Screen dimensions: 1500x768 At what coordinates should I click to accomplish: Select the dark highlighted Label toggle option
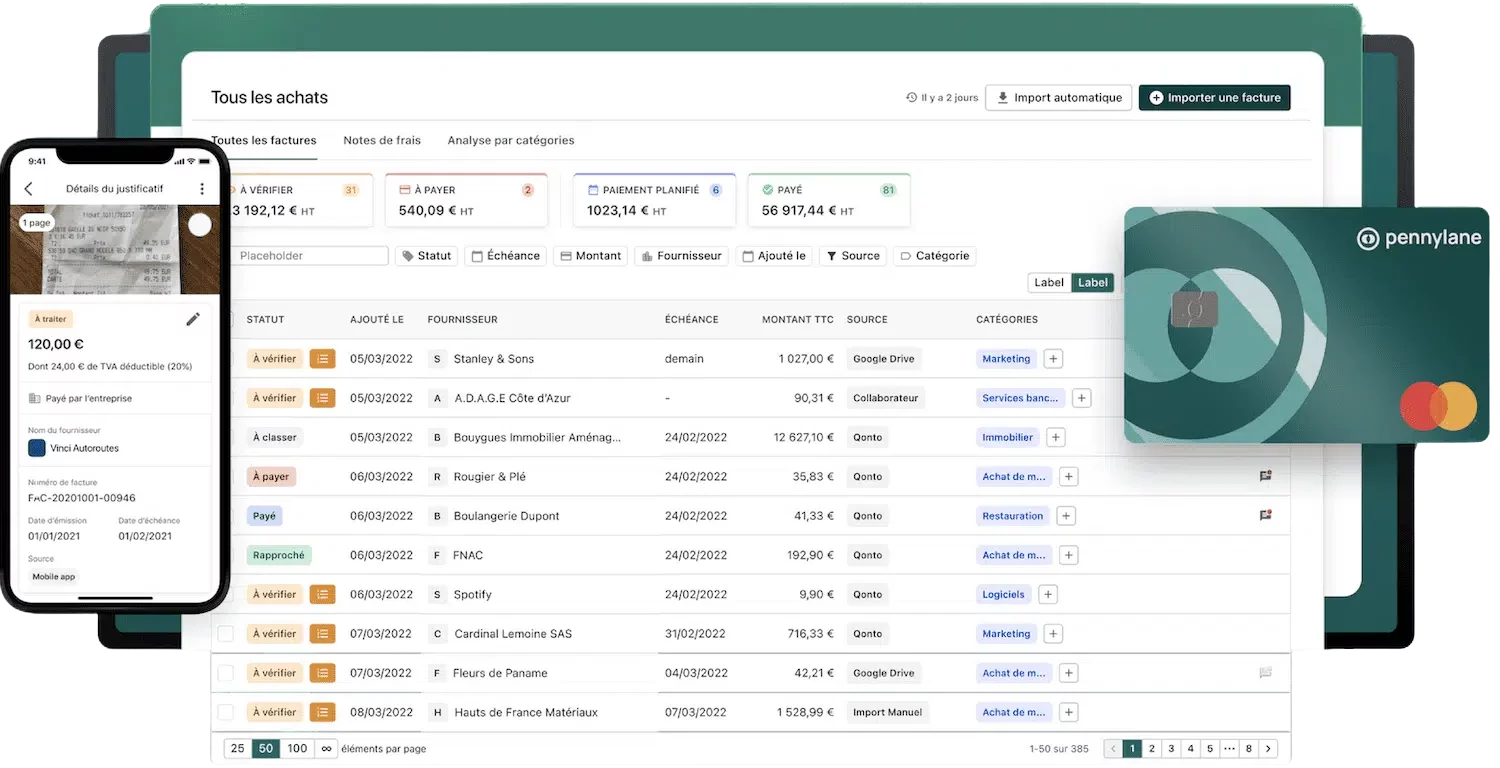1093,283
